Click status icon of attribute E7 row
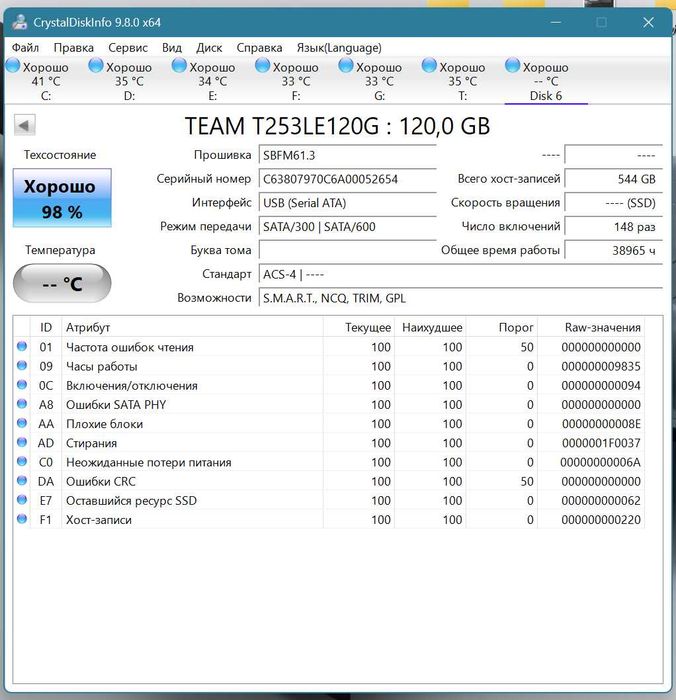This screenshot has width=676, height=700. coord(22,500)
